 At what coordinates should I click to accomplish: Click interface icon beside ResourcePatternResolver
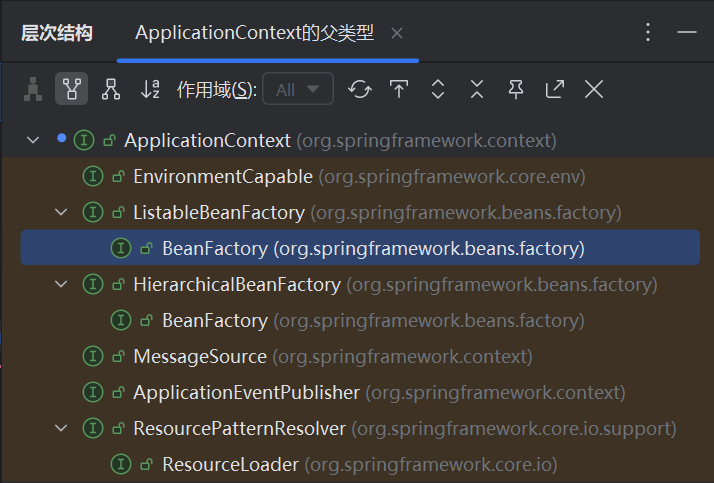(x=93, y=428)
